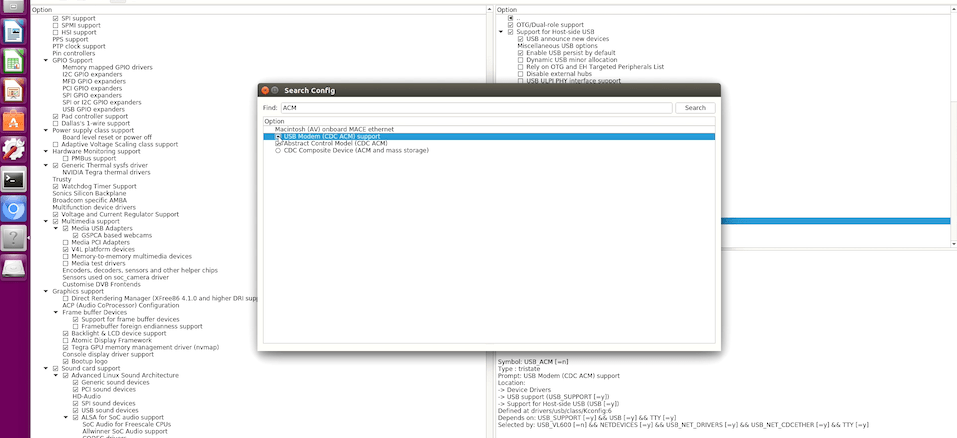Collapse the Sound card support node

(46, 368)
